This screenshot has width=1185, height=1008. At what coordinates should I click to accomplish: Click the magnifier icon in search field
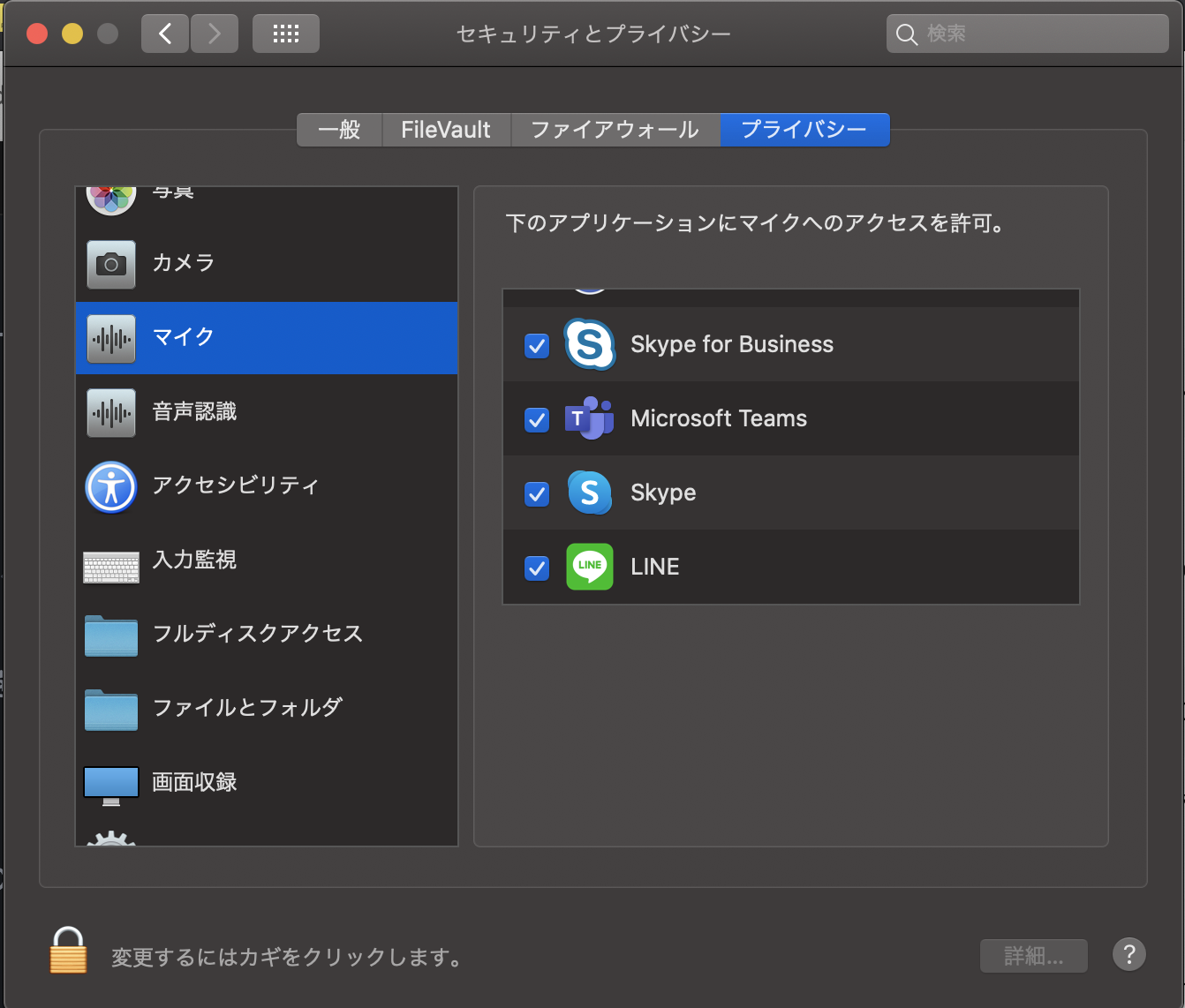[907, 34]
